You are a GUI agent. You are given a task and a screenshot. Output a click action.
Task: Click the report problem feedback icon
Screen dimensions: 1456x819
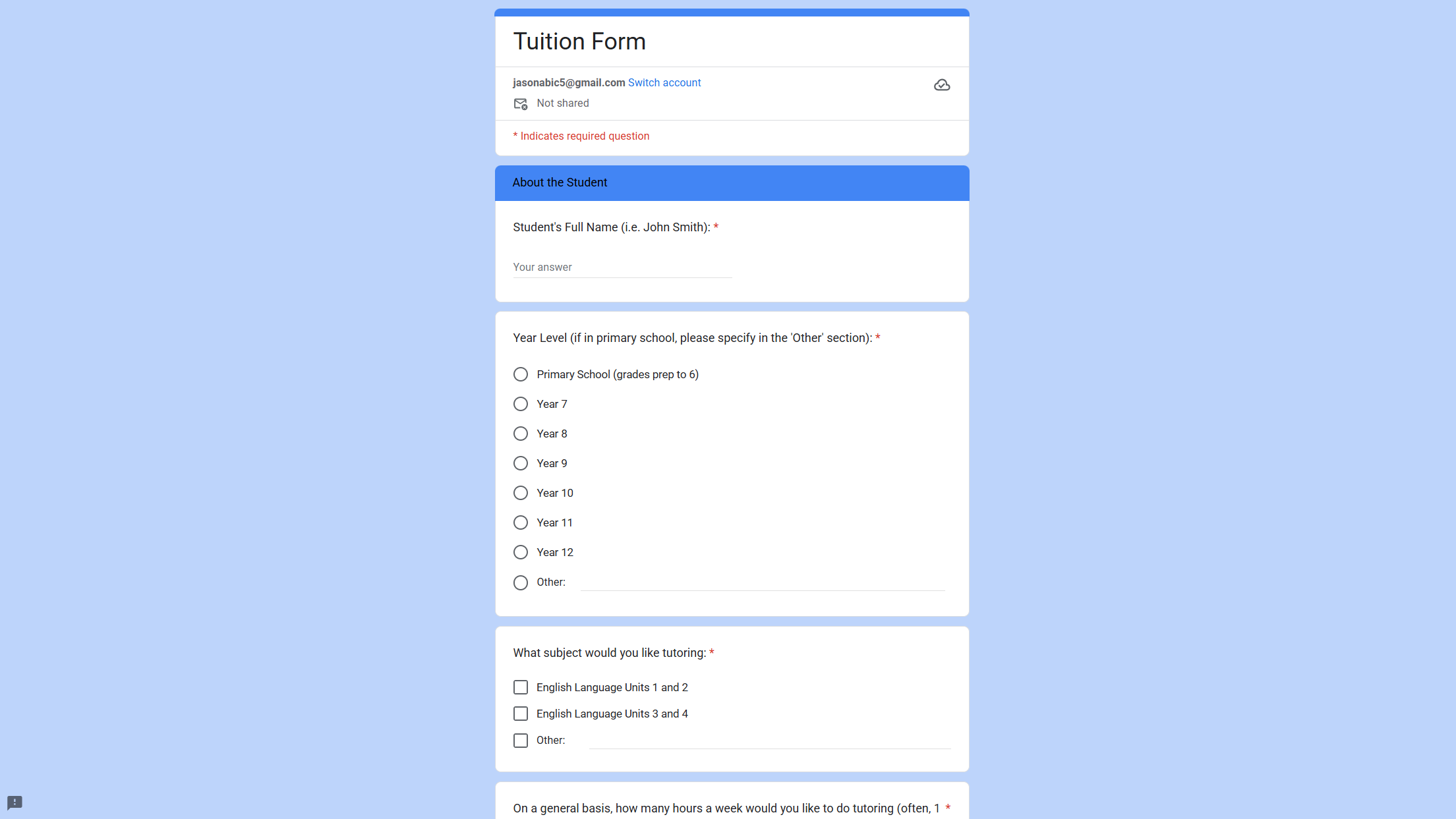15,803
